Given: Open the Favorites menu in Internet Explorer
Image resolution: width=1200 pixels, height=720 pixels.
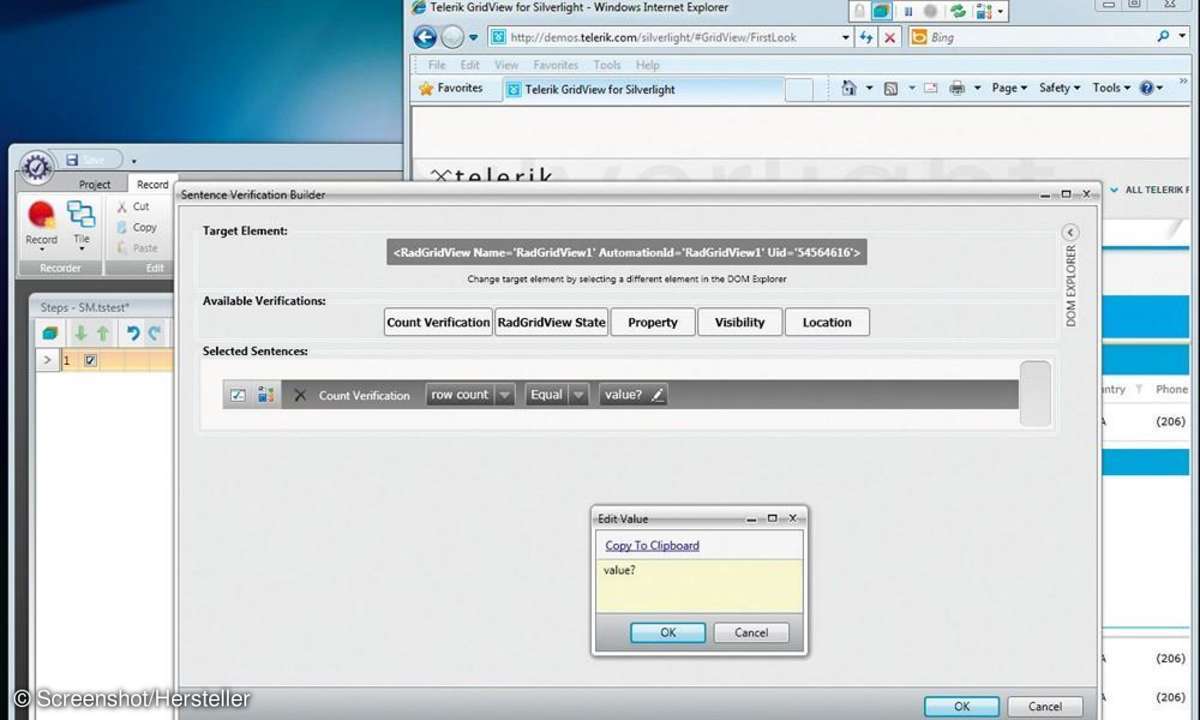Looking at the screenshot, I should coord(556,65).
